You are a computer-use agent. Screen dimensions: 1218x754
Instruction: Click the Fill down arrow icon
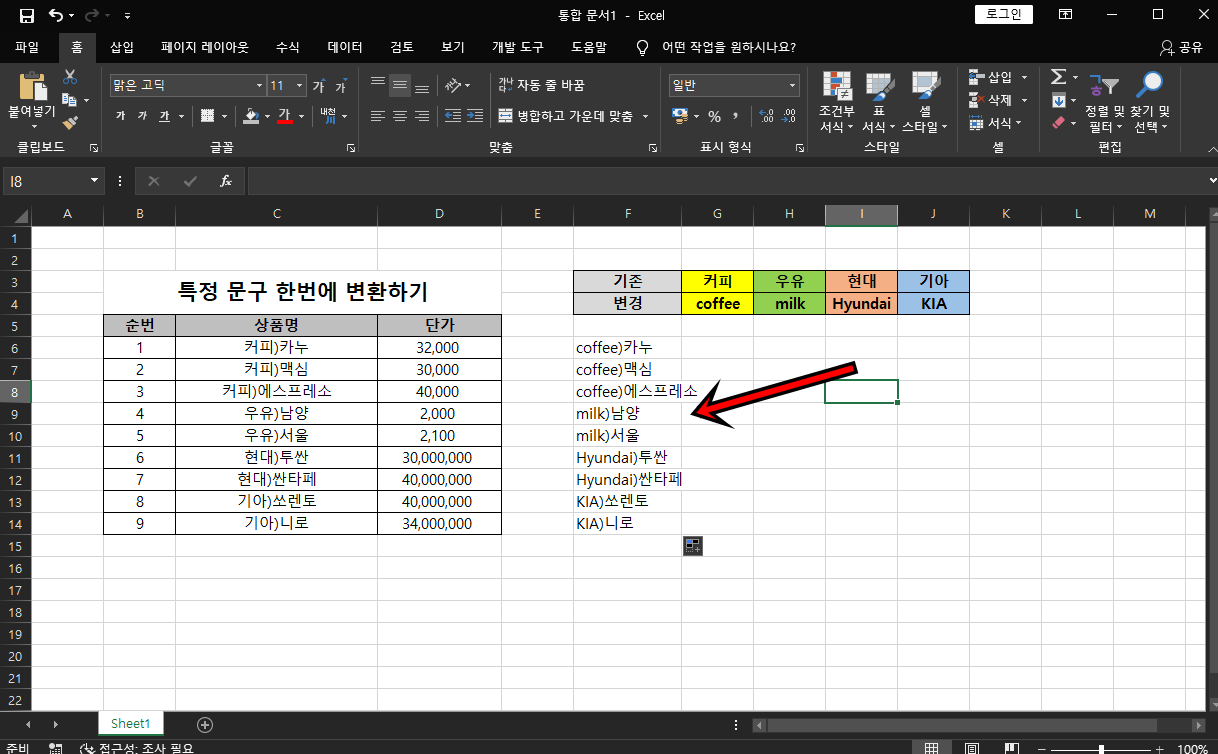[x=1058, y=100]
